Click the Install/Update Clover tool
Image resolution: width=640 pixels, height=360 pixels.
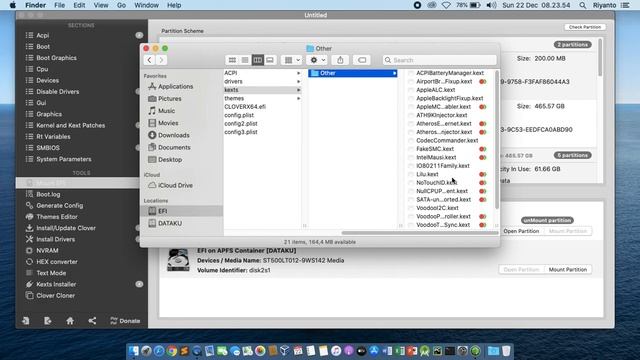coord(66,228)
